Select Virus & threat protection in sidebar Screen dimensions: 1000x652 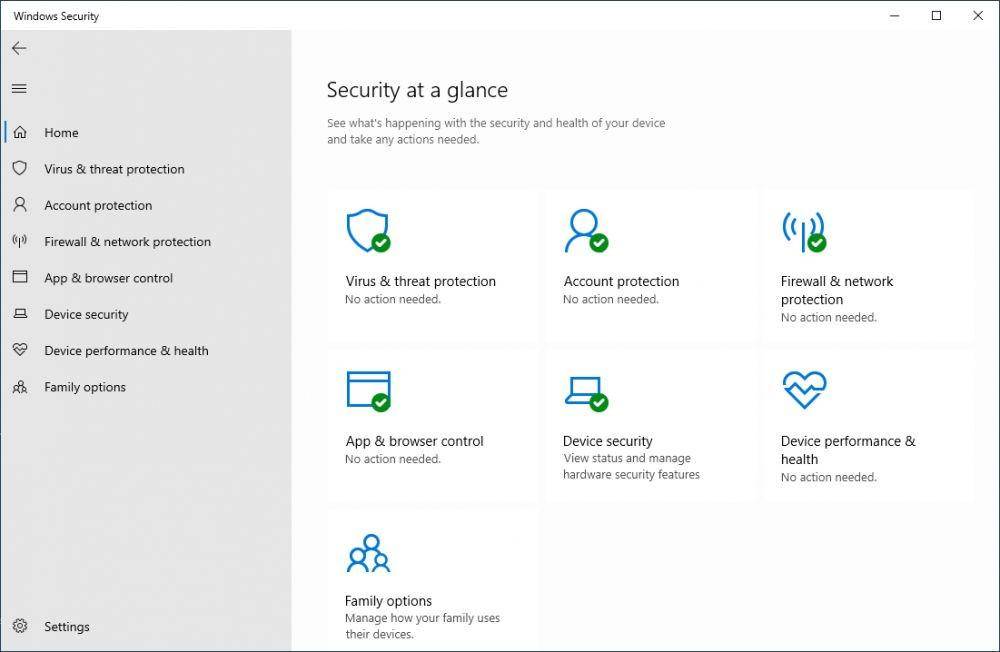point(114,169)
